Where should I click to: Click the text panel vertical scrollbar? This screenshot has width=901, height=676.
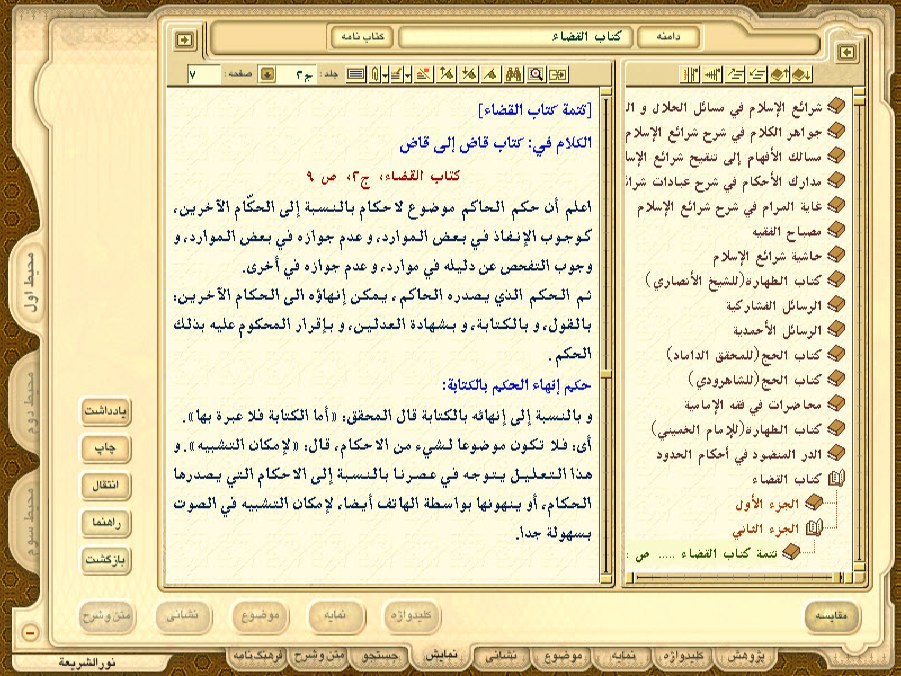605,336
